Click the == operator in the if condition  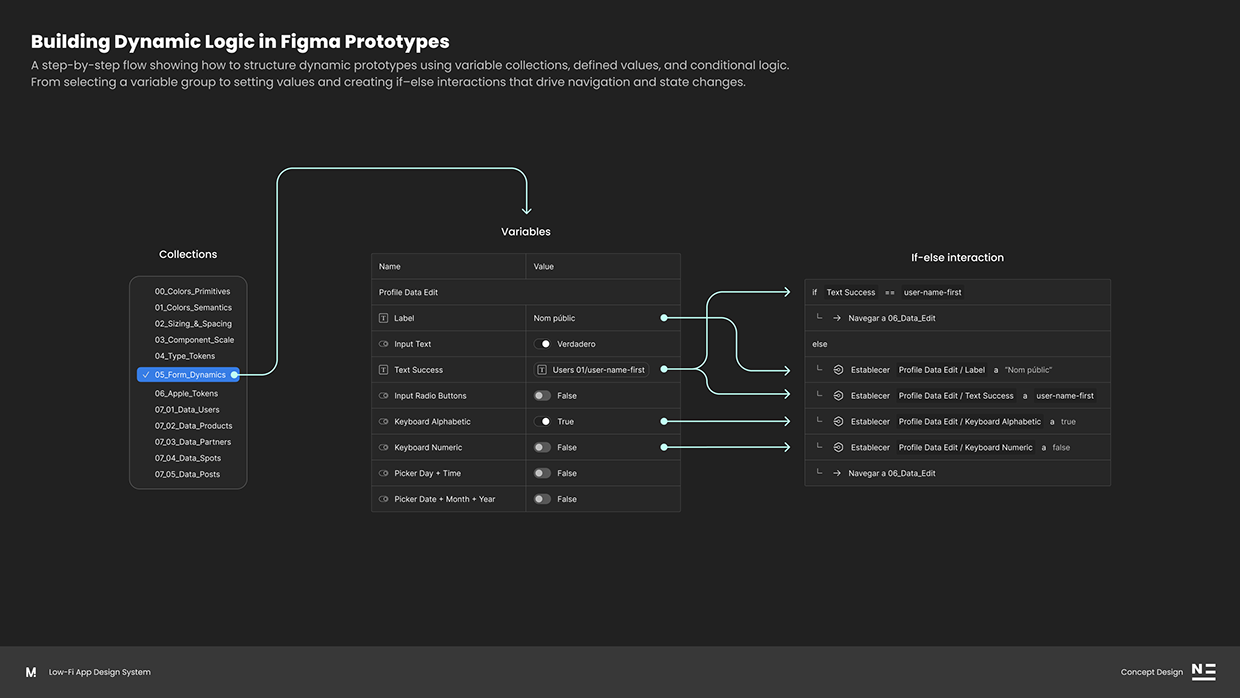890,293
